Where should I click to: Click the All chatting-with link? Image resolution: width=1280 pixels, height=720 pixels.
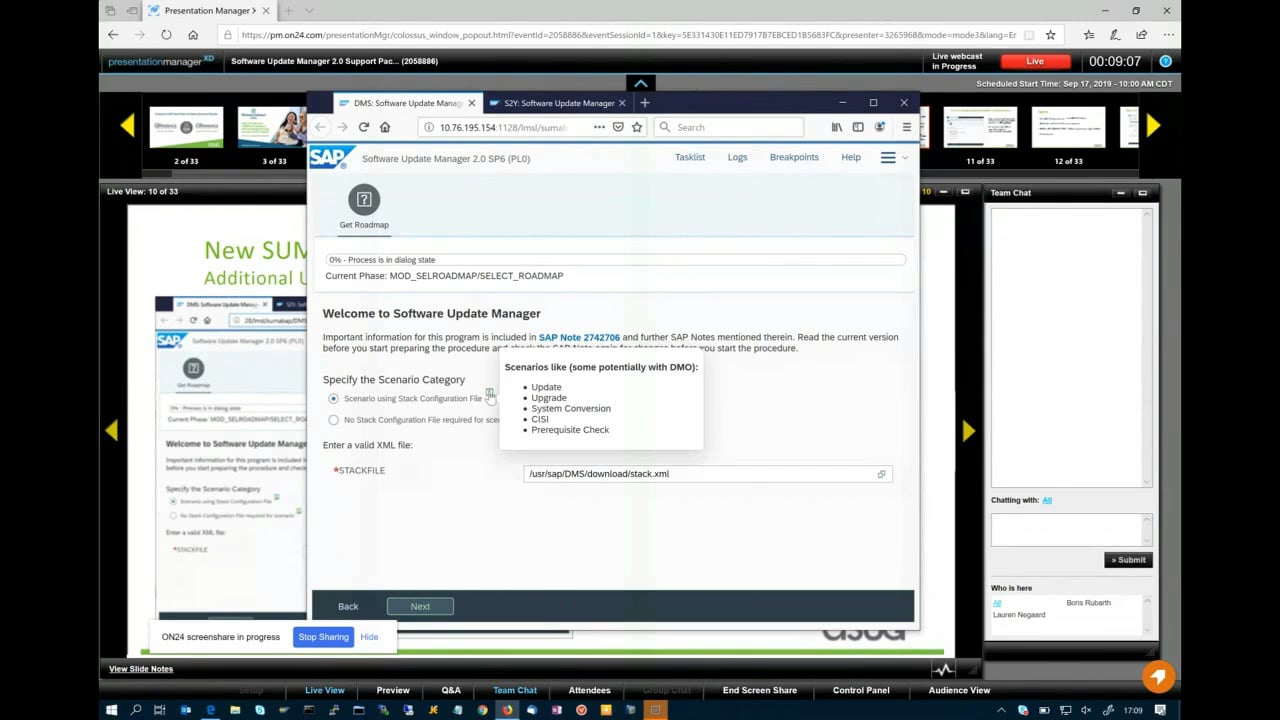pyautogui.click(x=1047, y=500)
